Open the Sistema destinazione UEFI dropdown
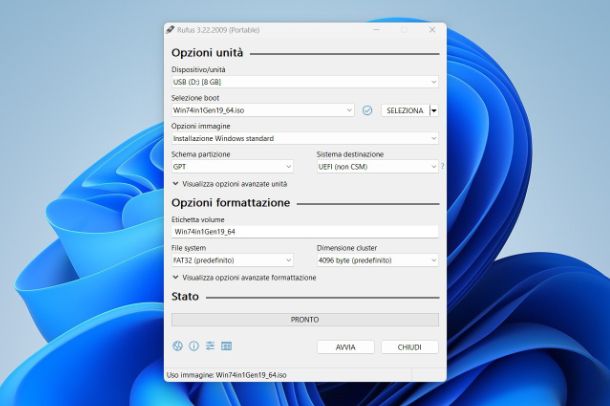Image resolution: width=610 pixels, height=406 pixels. (377, 167)
